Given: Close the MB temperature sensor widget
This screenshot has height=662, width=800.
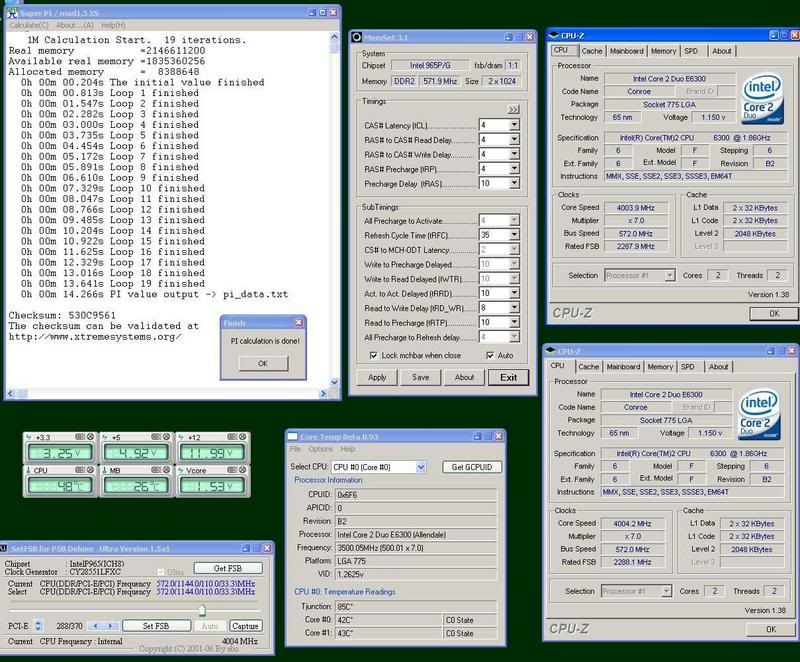Looking at the screenshot, I should point(166,470).
